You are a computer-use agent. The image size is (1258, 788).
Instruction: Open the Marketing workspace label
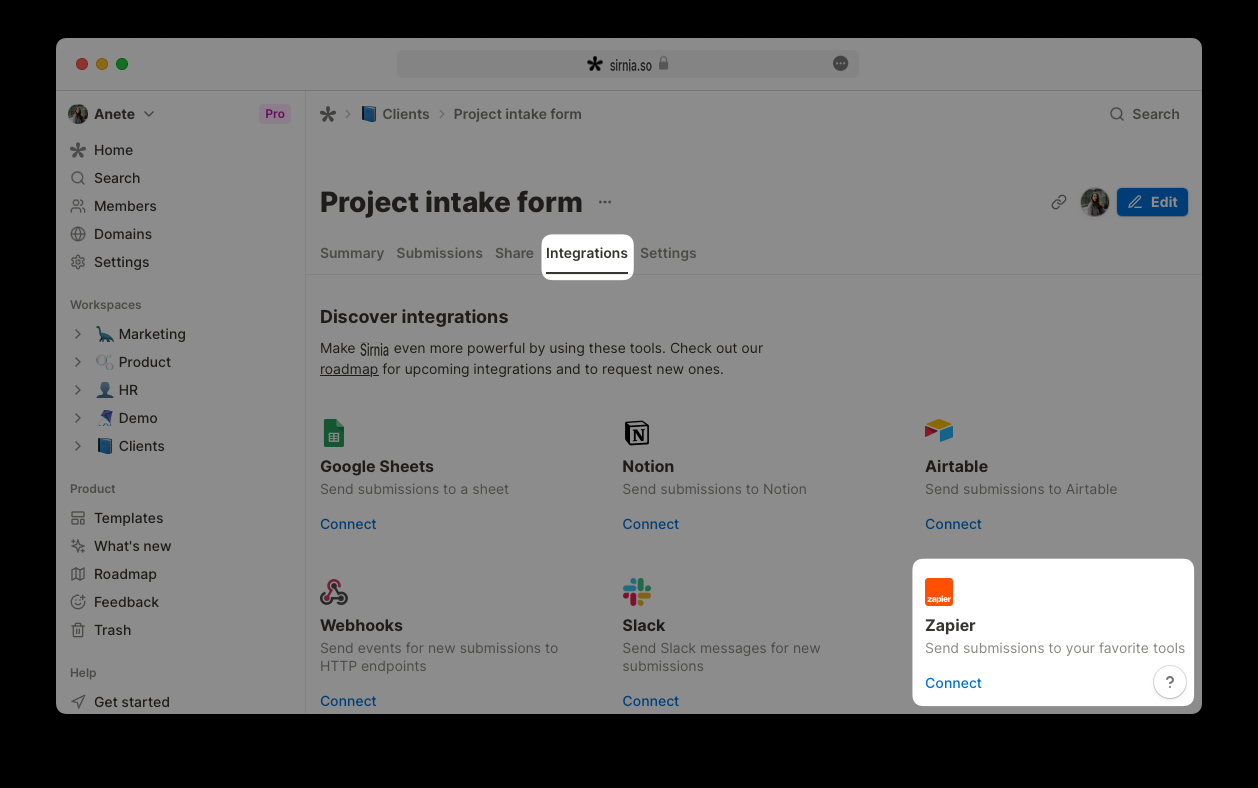152,334
